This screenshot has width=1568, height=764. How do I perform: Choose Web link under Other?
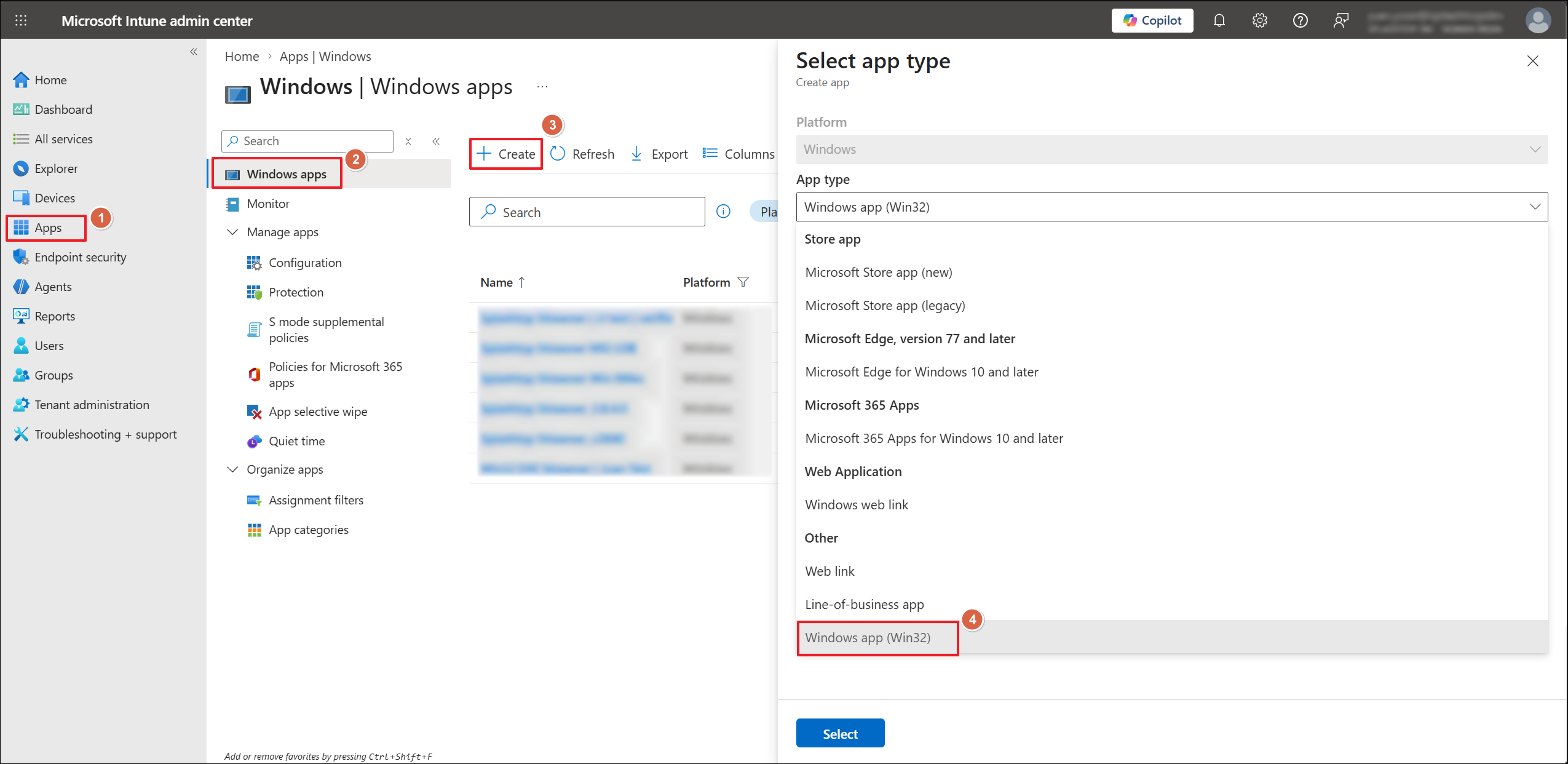pyautogui.click(x=1172, y=571)
